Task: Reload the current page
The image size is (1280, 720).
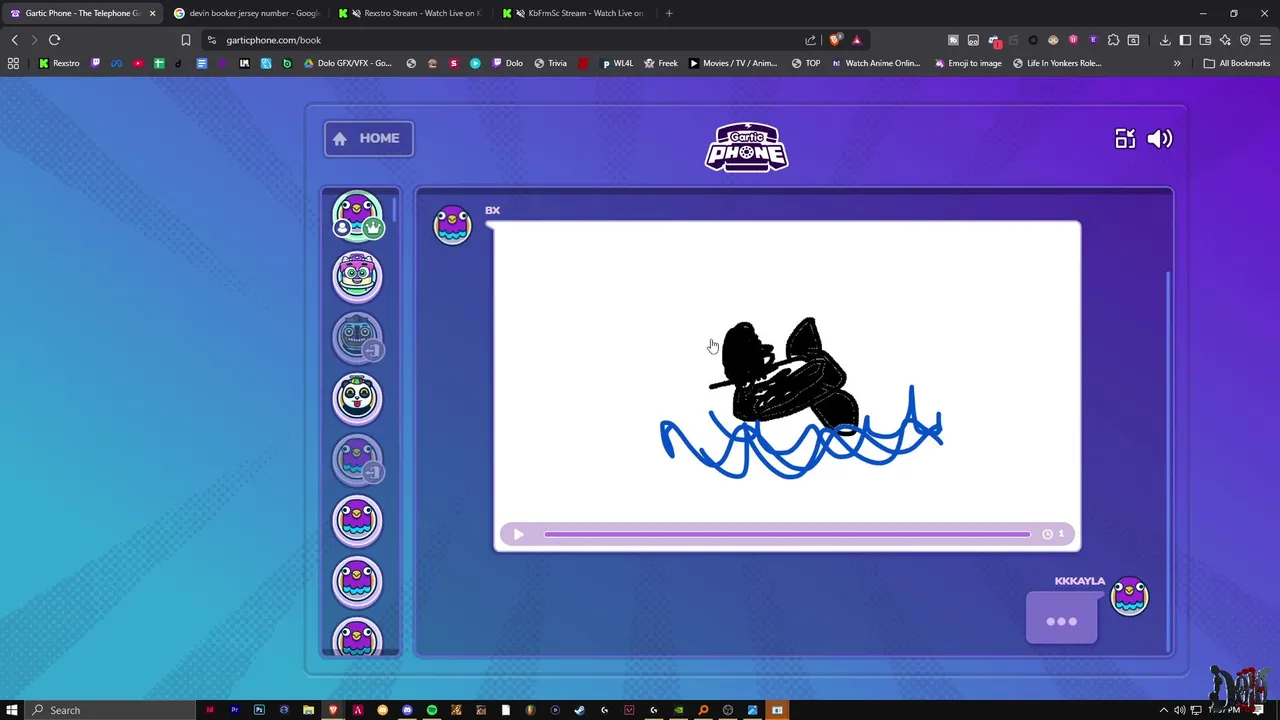Action: [54, 40]
